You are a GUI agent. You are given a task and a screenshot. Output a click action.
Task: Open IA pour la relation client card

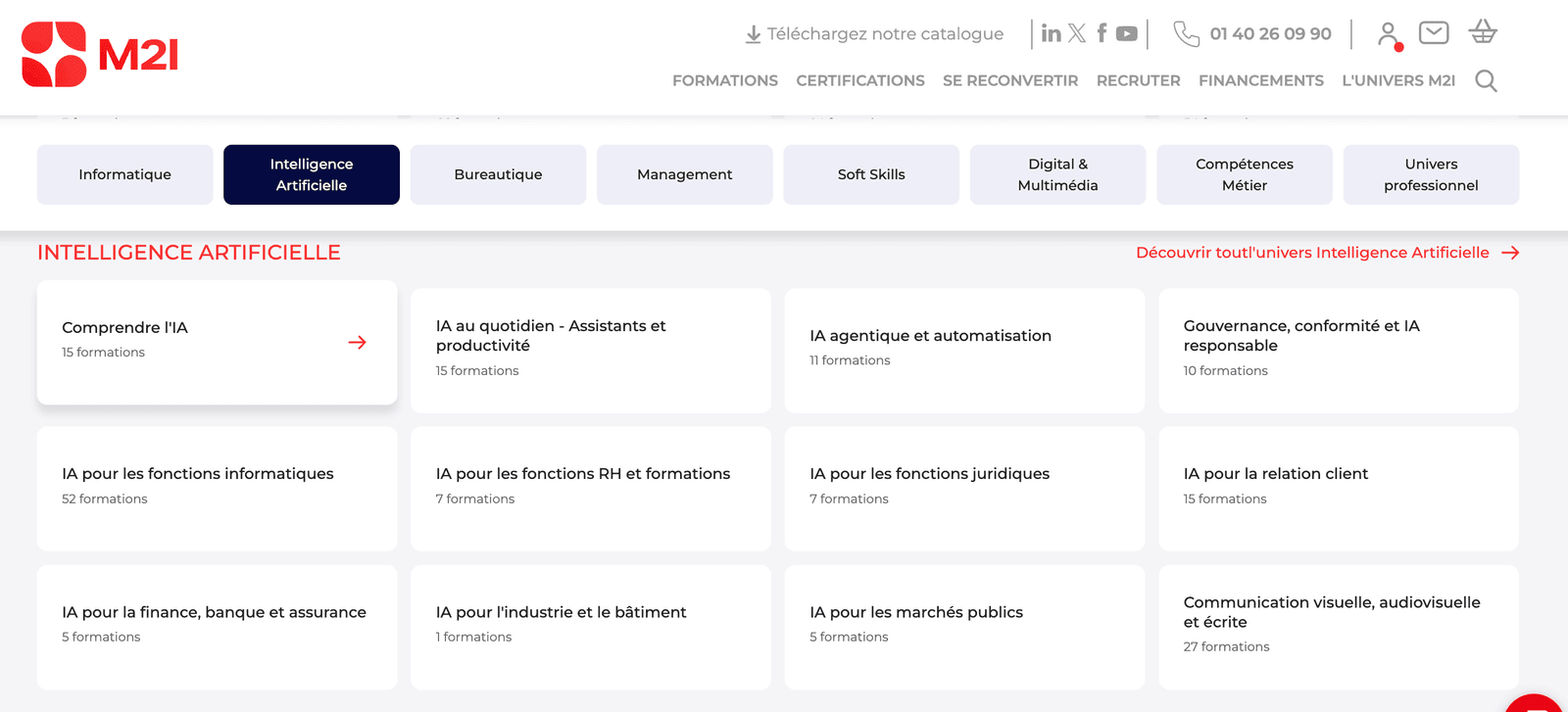pos(1339,489)
